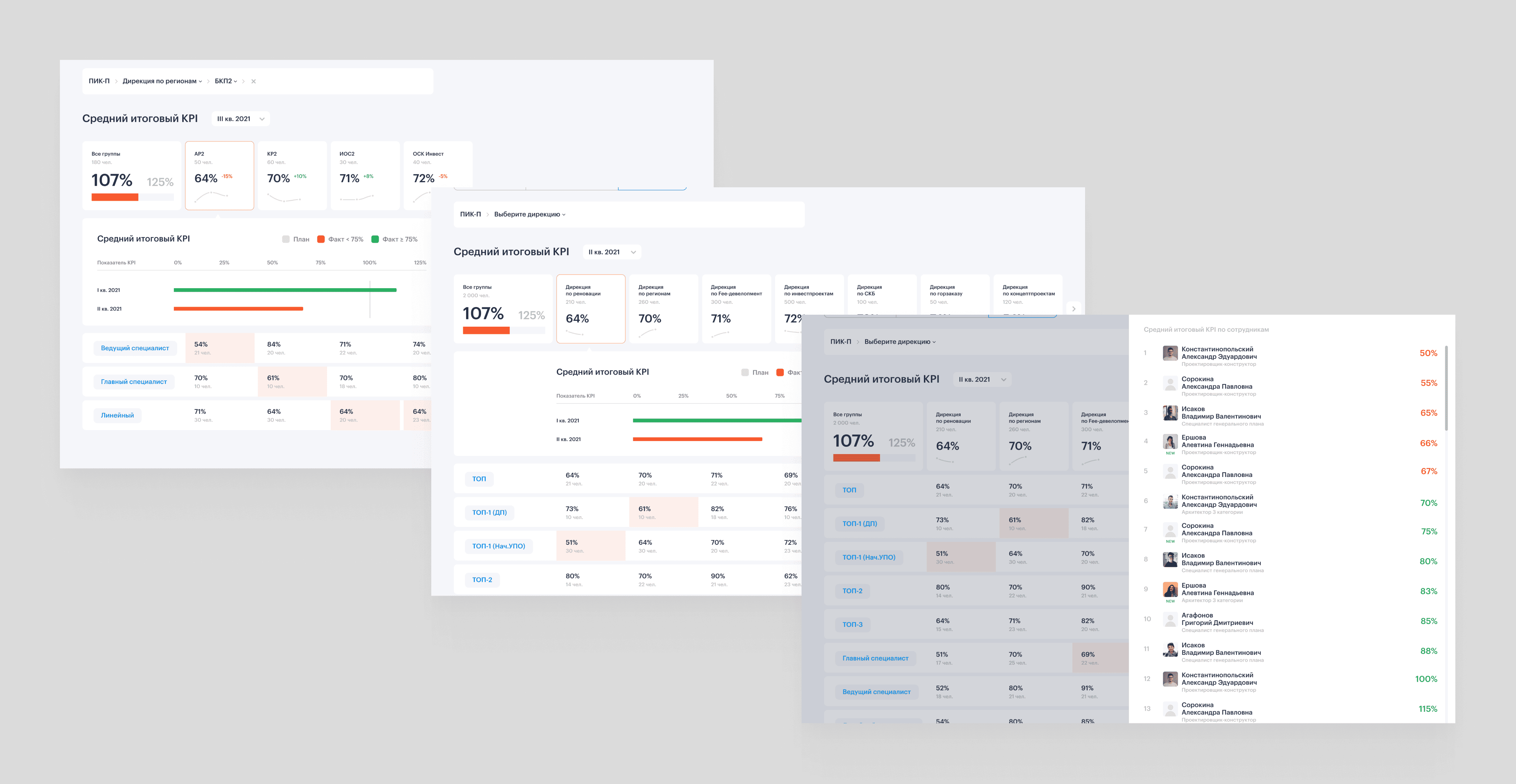Click the ТОП-1 (Нач.УПО) role button
Screen dimensions: 1516x784
pos(498,546)
